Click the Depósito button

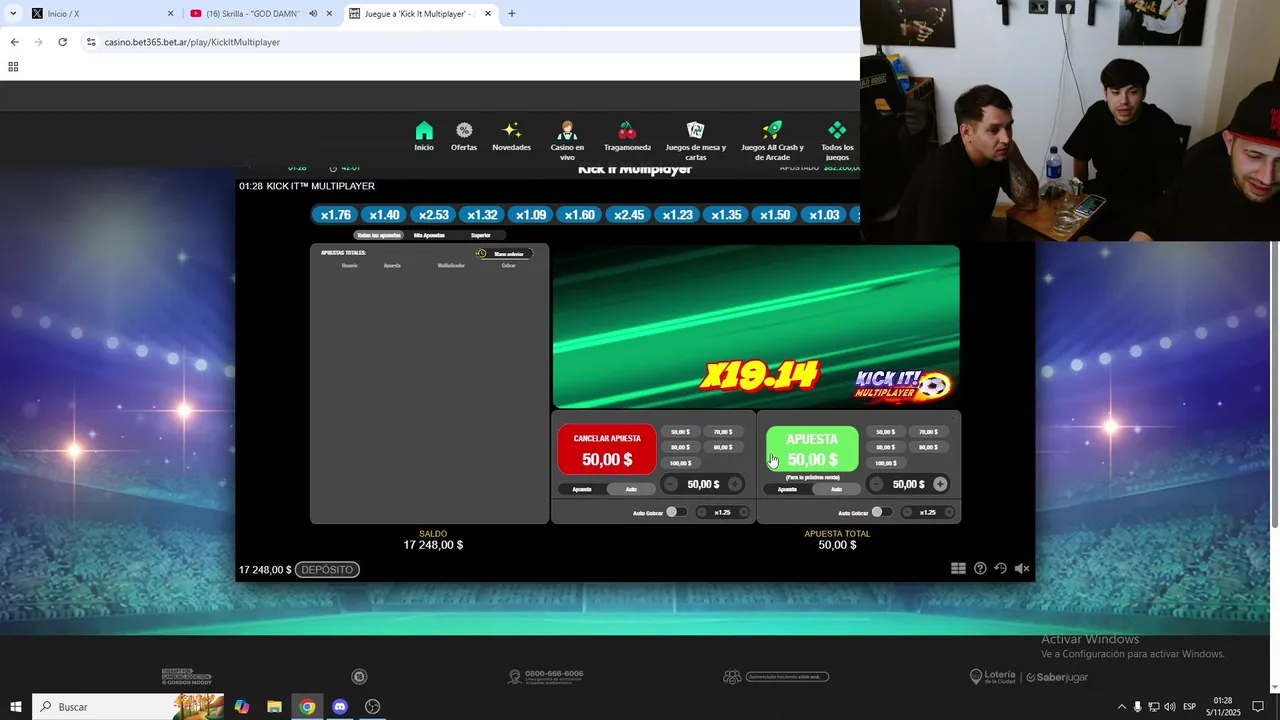coord(327,570)
